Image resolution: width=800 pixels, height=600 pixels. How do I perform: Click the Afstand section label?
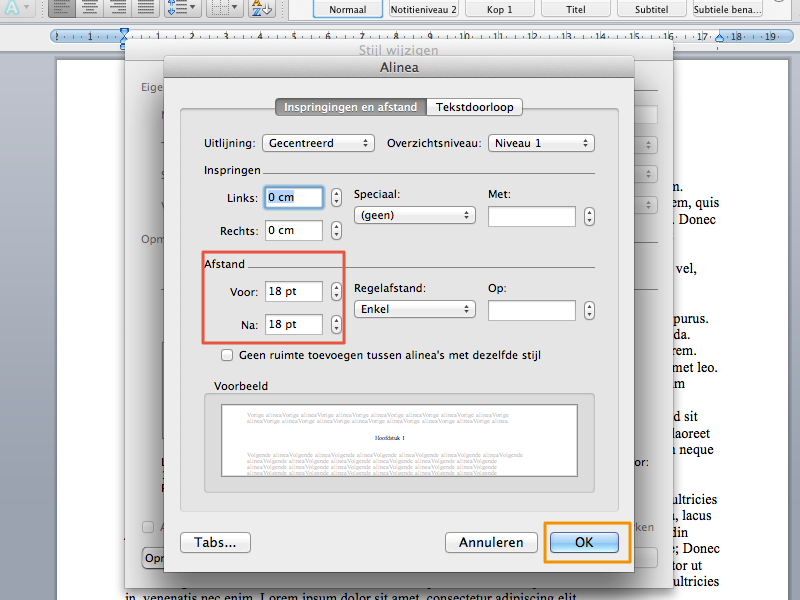[x=224, y=264]
